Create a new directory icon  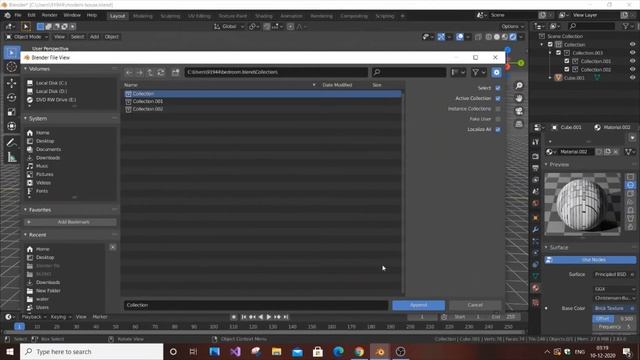click(x=176, y=72)
